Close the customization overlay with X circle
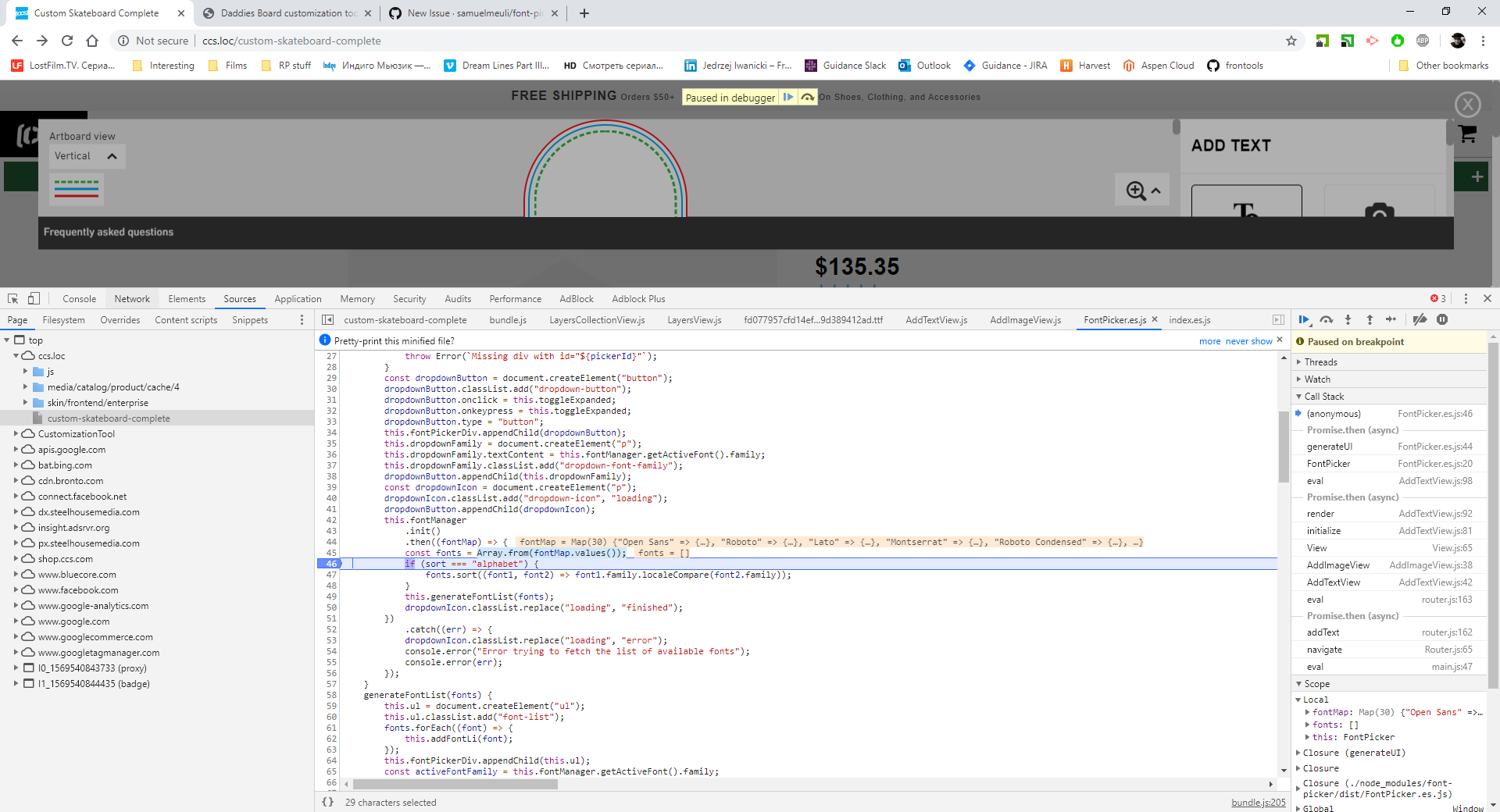 tap(1468, 104)
